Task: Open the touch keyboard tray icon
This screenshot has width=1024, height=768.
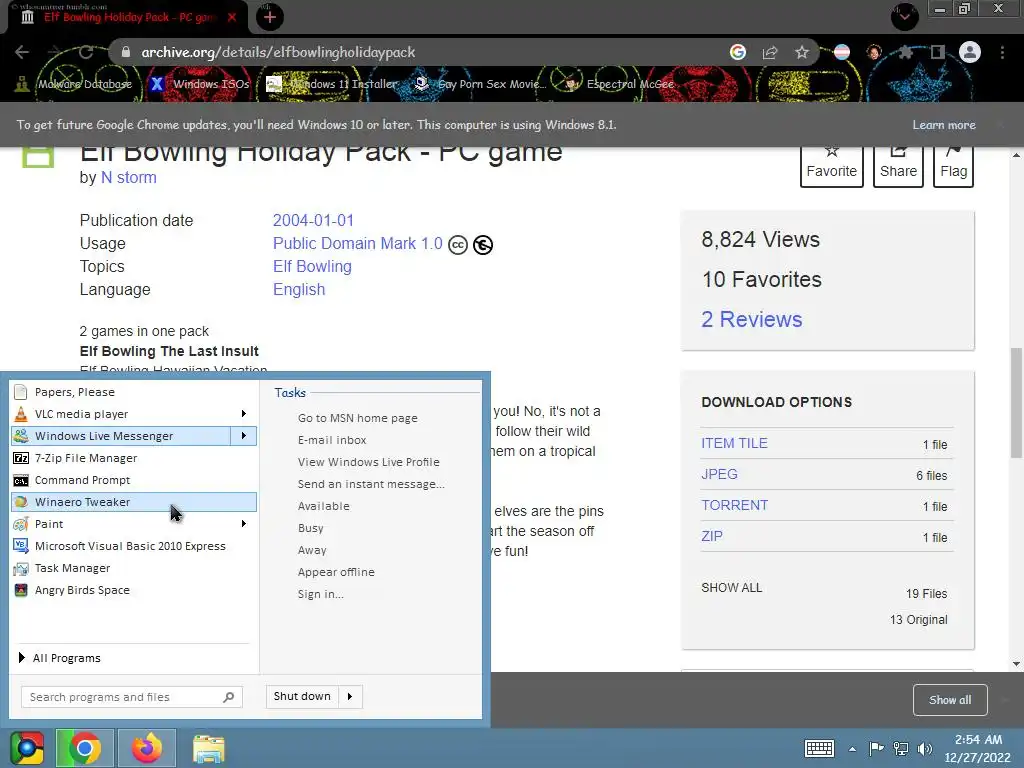Action: click(819, 748)
